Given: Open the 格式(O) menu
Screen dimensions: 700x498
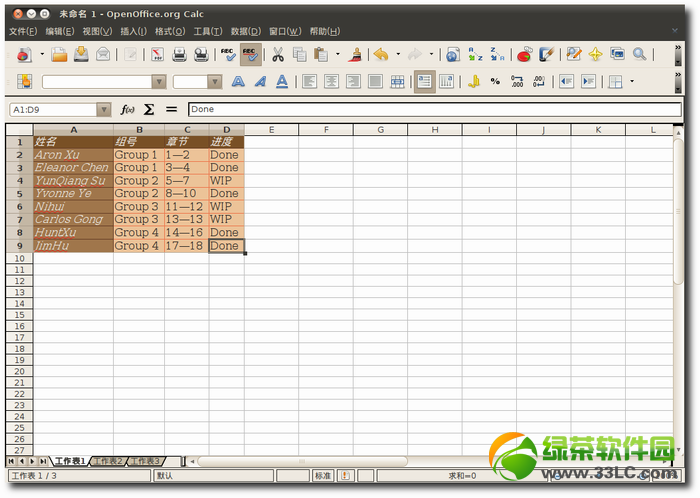Looking at the screenshot, I should point(170,31).
